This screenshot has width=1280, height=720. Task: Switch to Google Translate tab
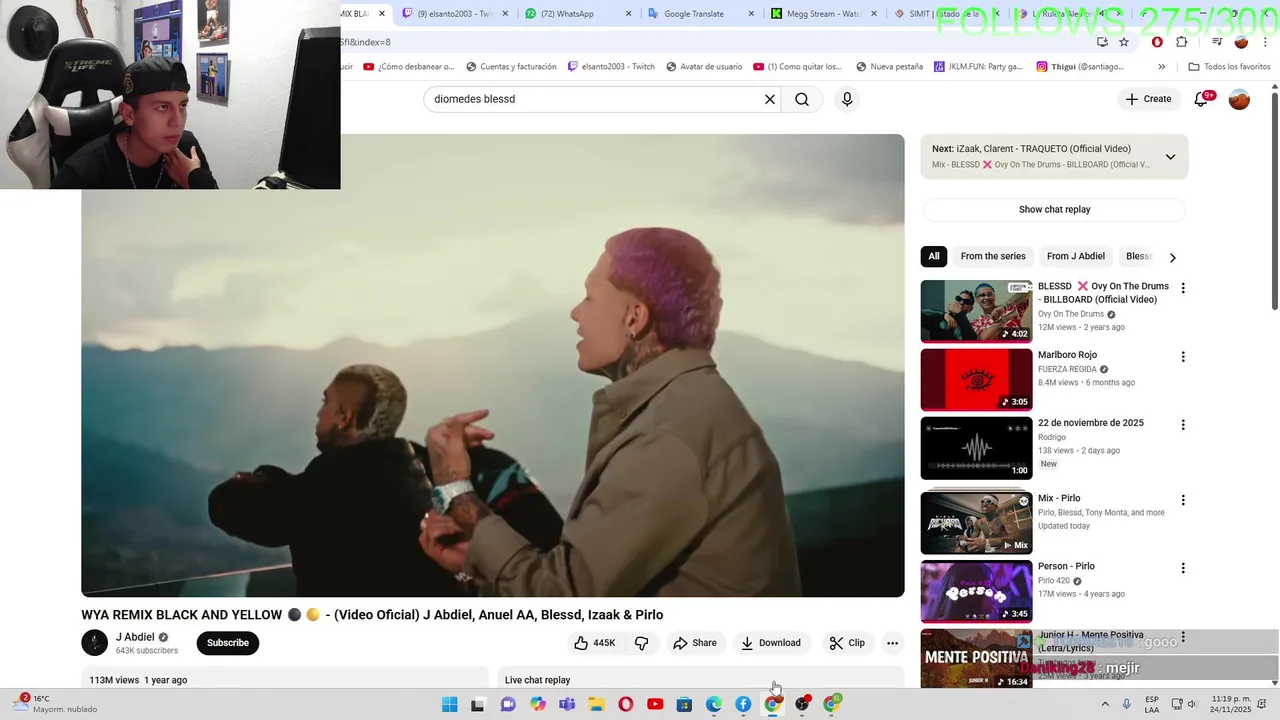tap(701, 14)
